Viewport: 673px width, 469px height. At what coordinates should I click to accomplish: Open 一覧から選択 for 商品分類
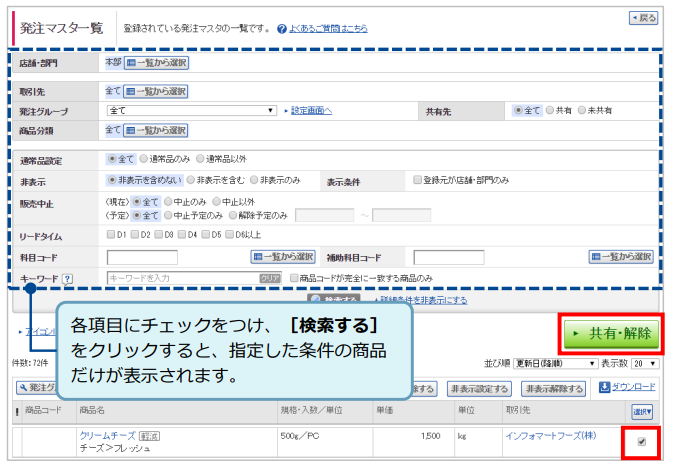[x=157, y=130]
